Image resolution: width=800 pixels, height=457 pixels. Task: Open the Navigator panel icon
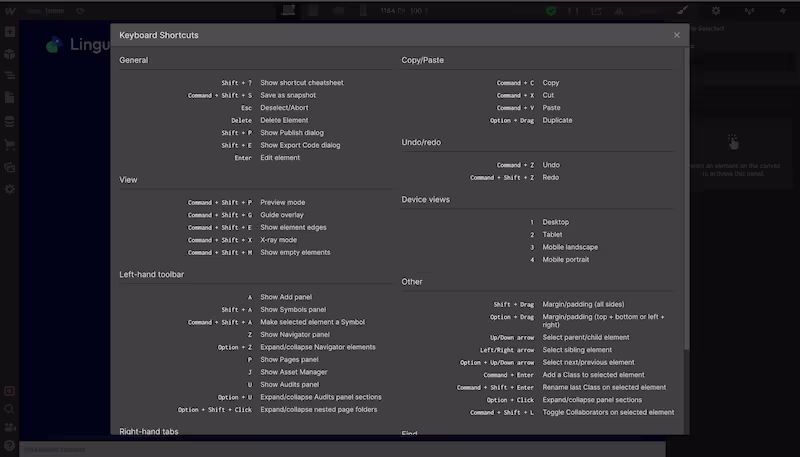10,75
